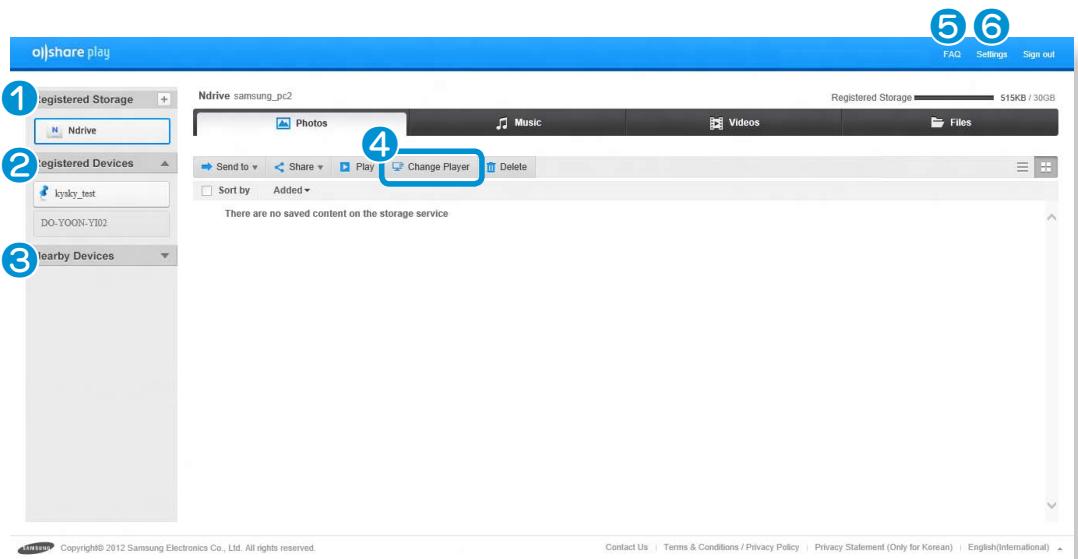Switch to the Videos tab
Image resolution: width=1078 pixels, height=559 pixels.
(734, 122)
